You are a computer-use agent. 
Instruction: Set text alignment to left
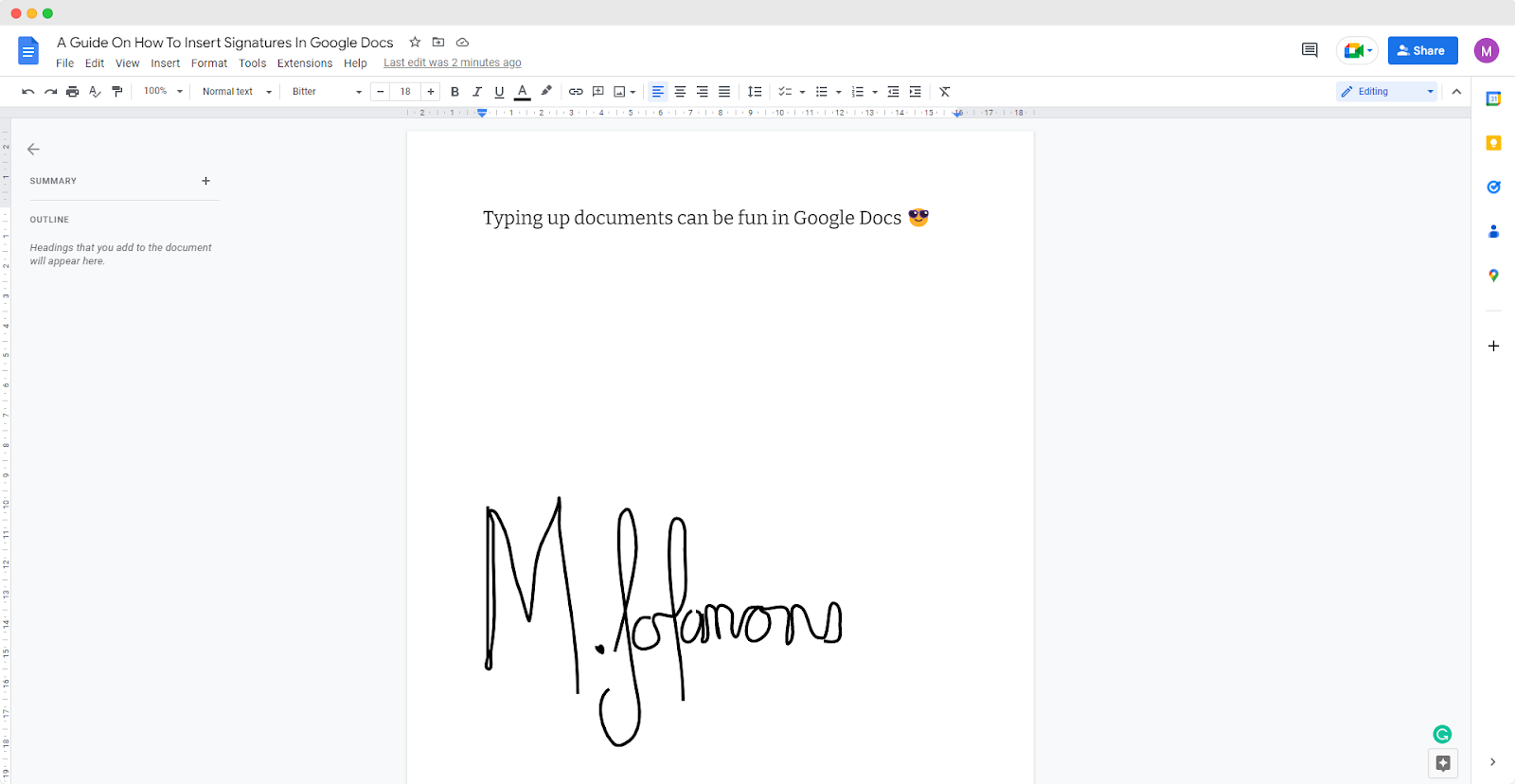pos(658,92)
